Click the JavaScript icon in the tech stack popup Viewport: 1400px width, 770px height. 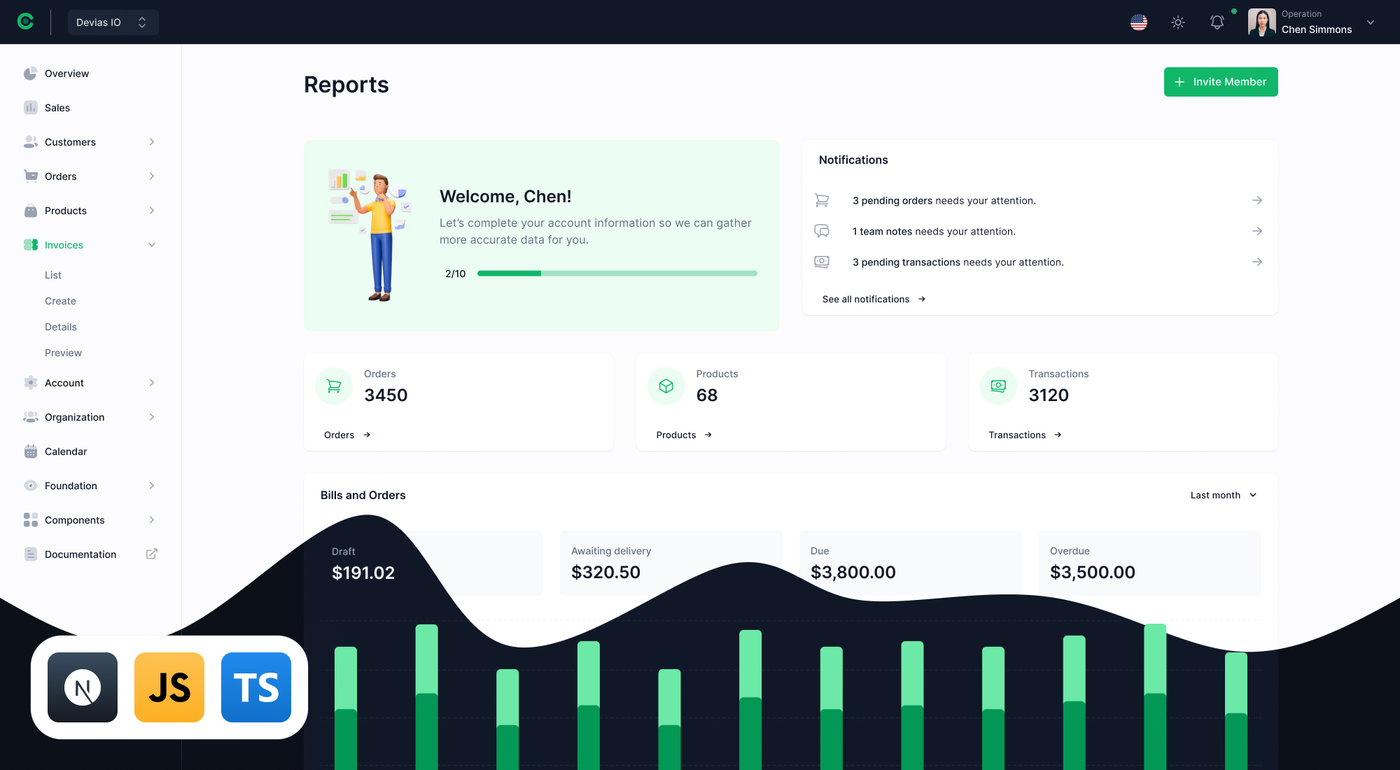pyautogui.click(x=169, y=687)
